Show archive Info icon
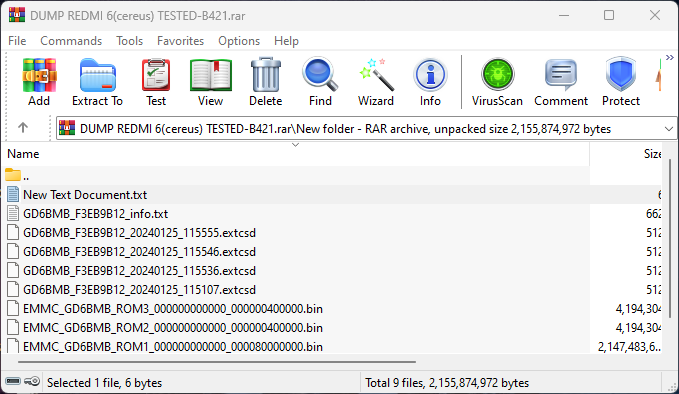Image resolution: width=679 pixels, height=394 pixels. [430, 75]
